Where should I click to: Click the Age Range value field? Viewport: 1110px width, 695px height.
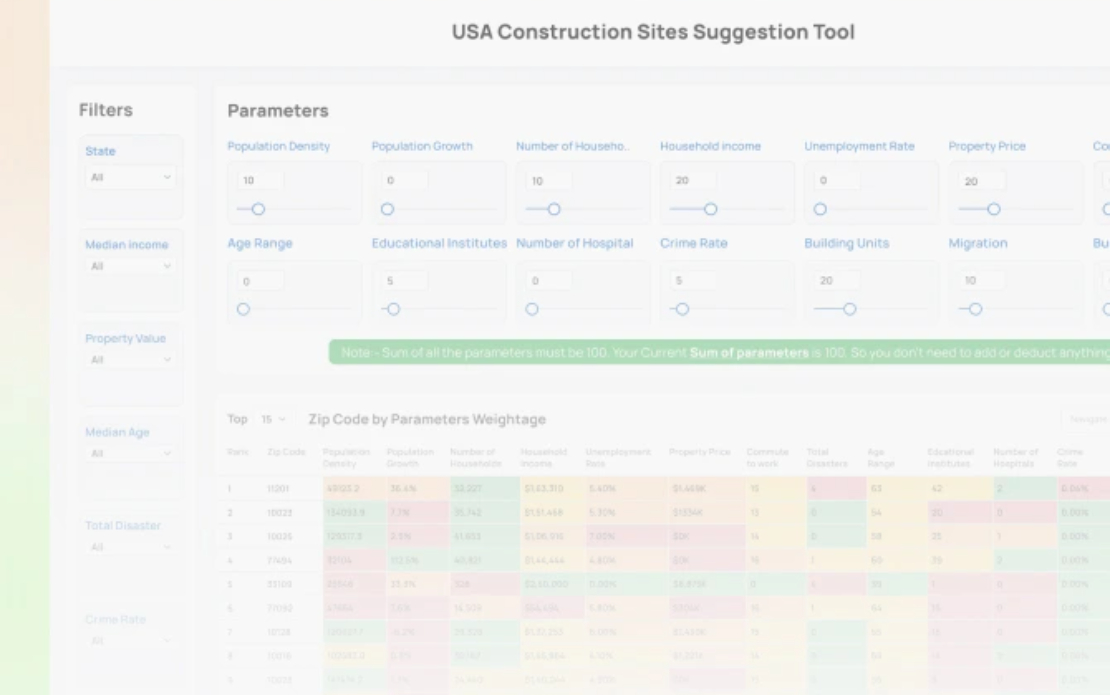[x=261, y=281]
